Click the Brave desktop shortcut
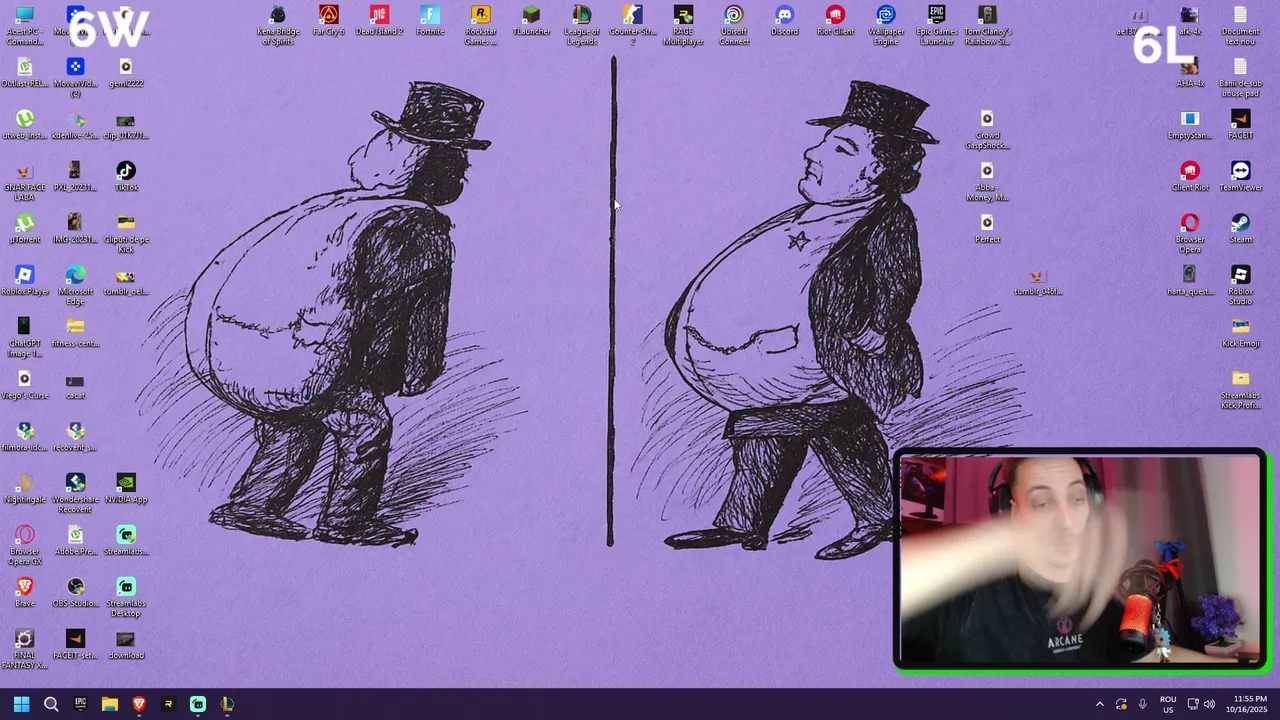Viewport: 1280px width, 720px height. (x=25, y=593)
